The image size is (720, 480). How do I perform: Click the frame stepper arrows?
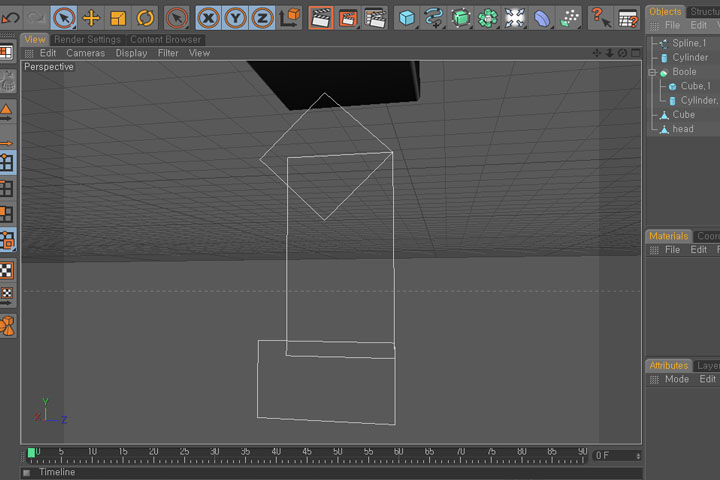638,456
